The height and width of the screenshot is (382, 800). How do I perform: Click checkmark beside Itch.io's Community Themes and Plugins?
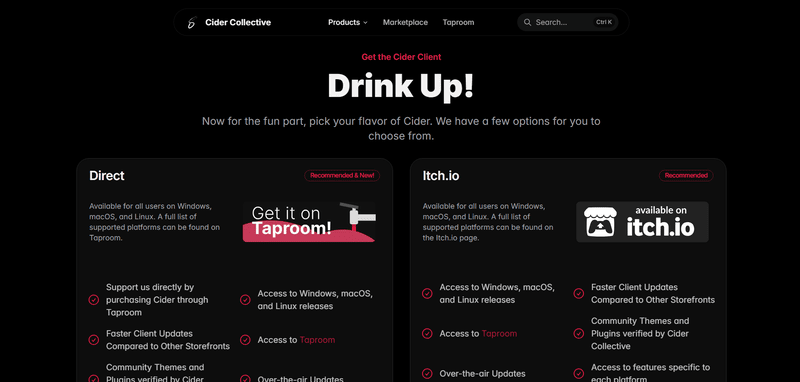pyautogui.click(x=579, y=334)
